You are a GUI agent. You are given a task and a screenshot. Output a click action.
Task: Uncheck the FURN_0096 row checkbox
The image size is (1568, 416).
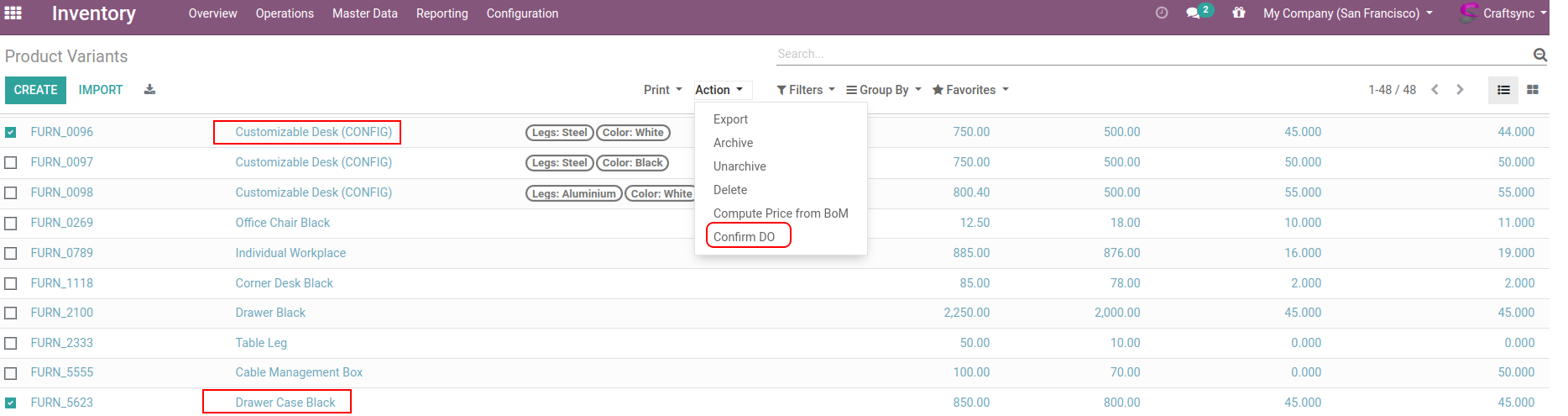(11, 133)
